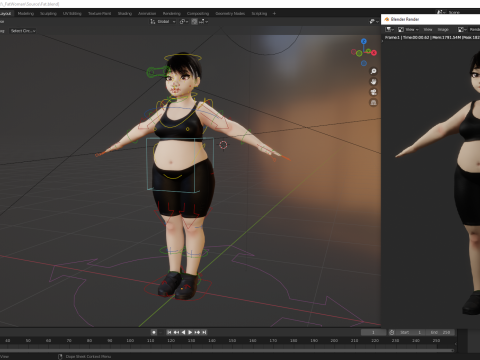The height and width of the screenshot is (360, 480).
Task: Play animation in reverse
Action: pyautogui.click(x=183, y=332)
